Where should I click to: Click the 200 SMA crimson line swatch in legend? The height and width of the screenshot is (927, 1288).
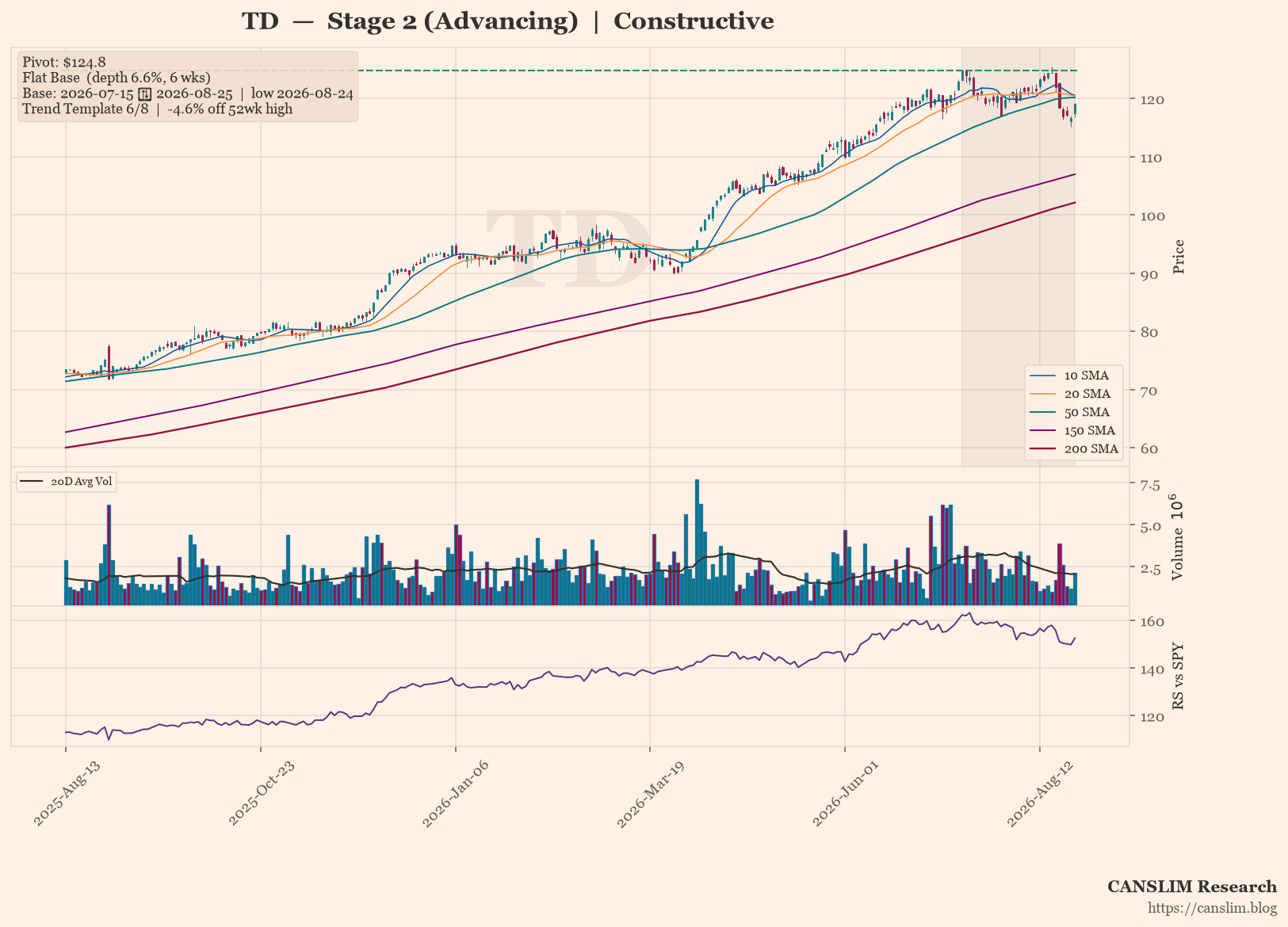pyautogui.click(x=1041, y=448)
